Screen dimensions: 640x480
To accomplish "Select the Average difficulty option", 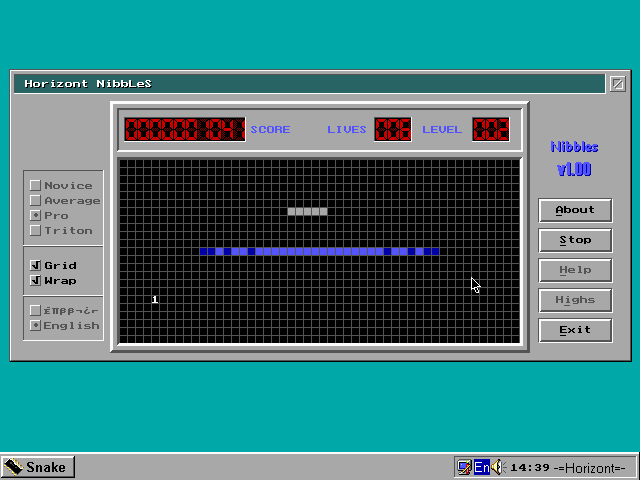I will tap(36, 201).
